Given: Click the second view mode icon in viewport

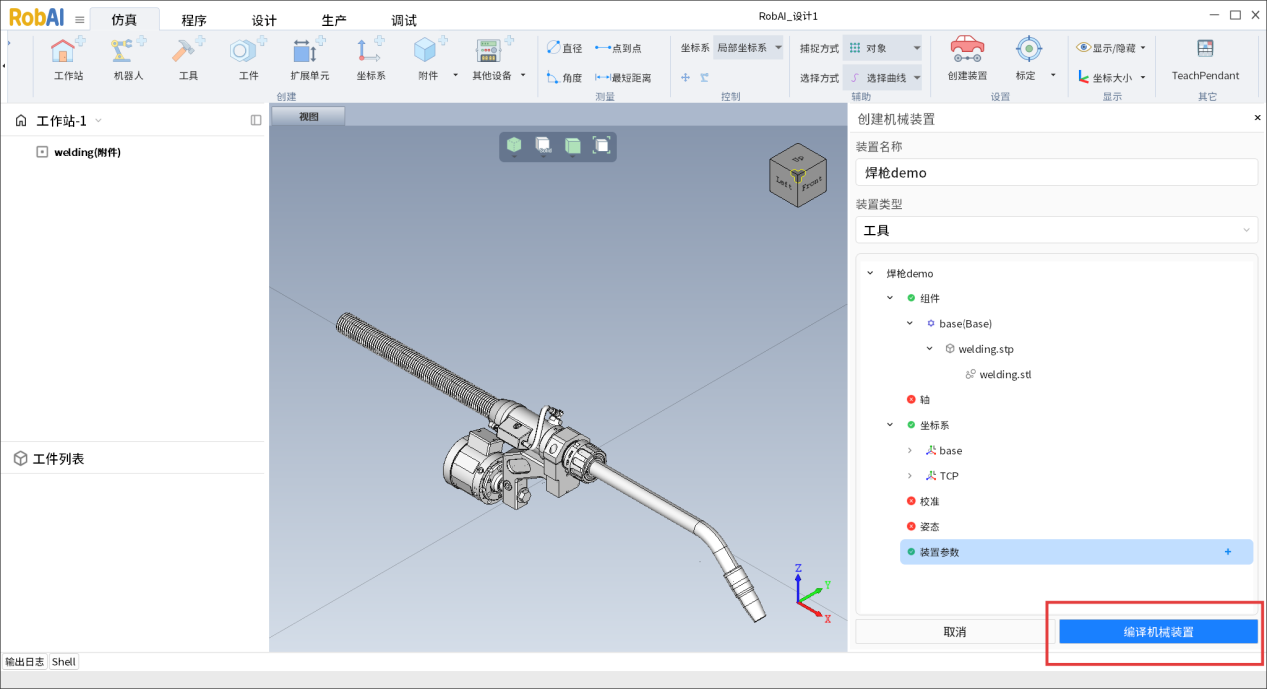Looking at the screenshot, I should point(543,146).
